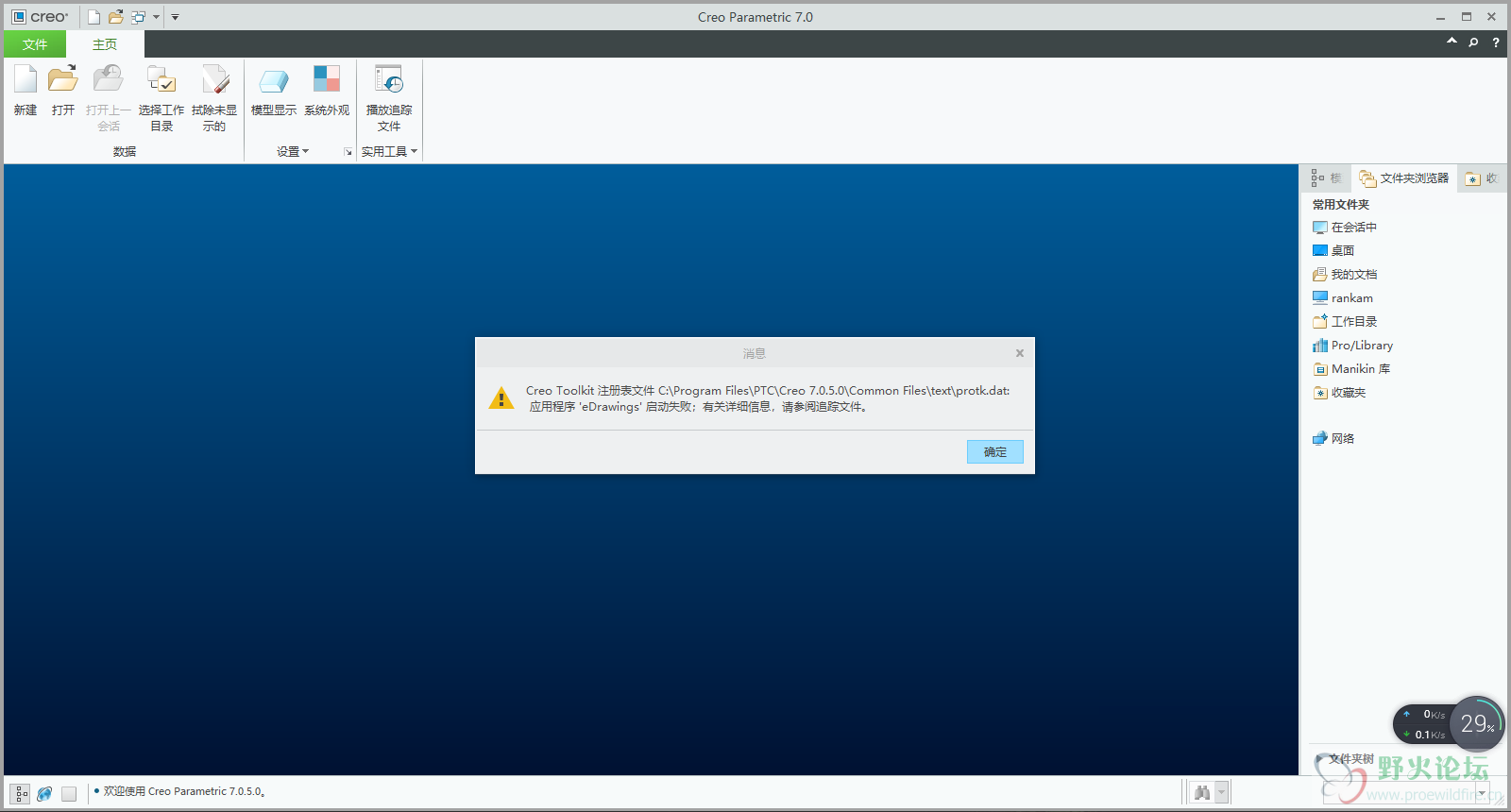The width and height of the screenshot is (1511, 812).
Task: Click the status message 欢迎使用 Creo Parametric 7.0.5.0
Action: point(184,792)
